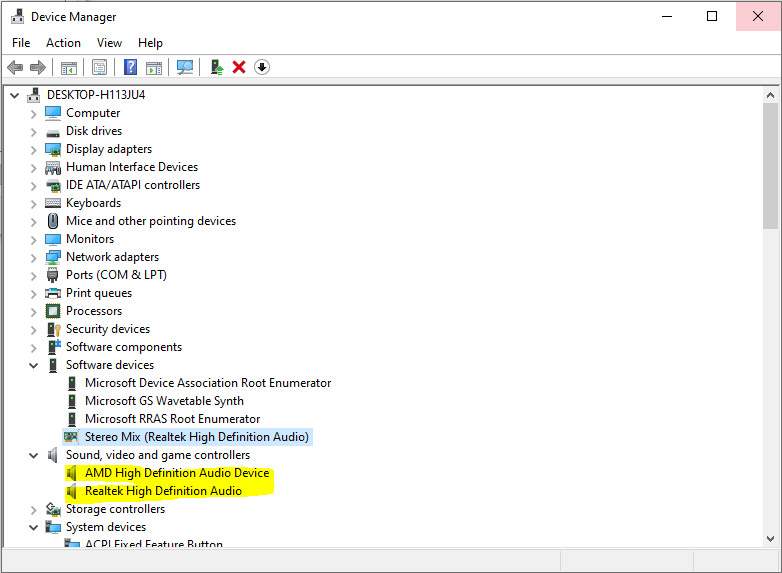Collapse the System devices category

click(x=33, y=527)
